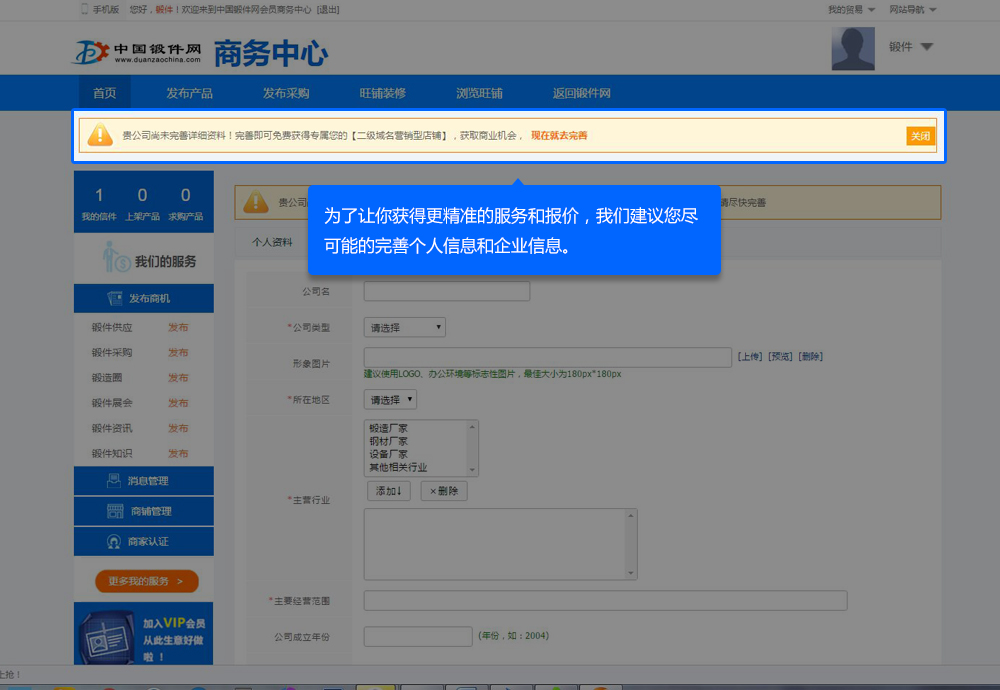The height and width of the screenshot is (690, 1000).
Task: Click the 商家认证 badge icon
Action: [116, 541]
